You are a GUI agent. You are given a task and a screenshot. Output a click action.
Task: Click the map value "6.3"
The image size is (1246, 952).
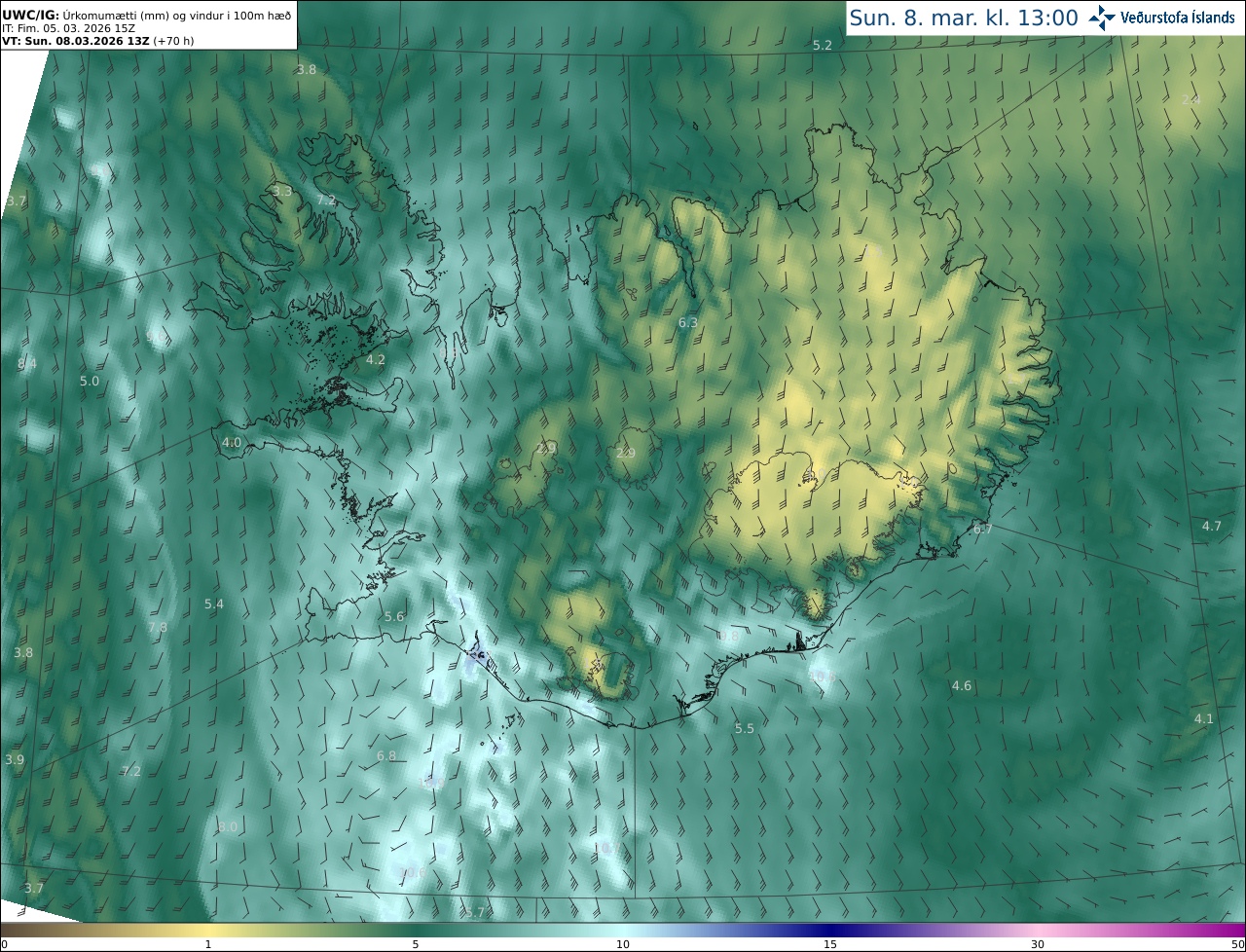point(688,322)
